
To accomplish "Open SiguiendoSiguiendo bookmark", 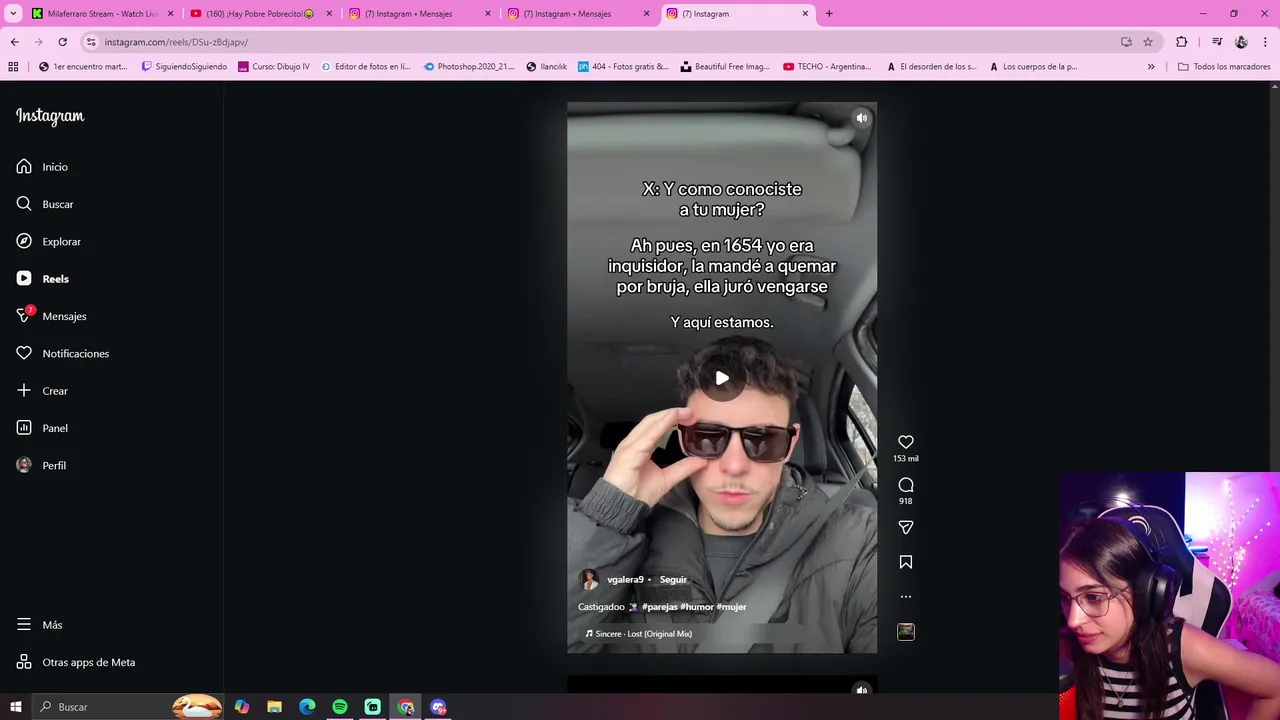I will click(x=184, y=67).
